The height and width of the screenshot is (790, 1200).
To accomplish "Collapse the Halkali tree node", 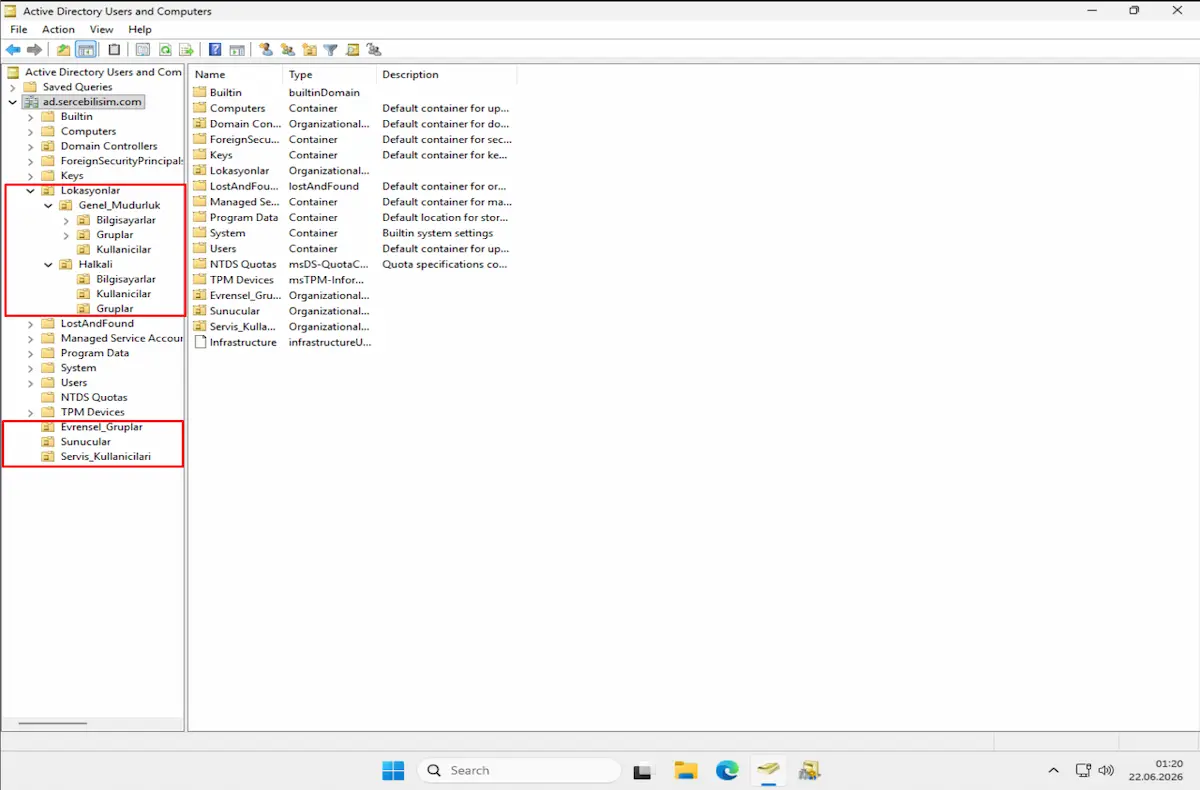I will (48, 264).
